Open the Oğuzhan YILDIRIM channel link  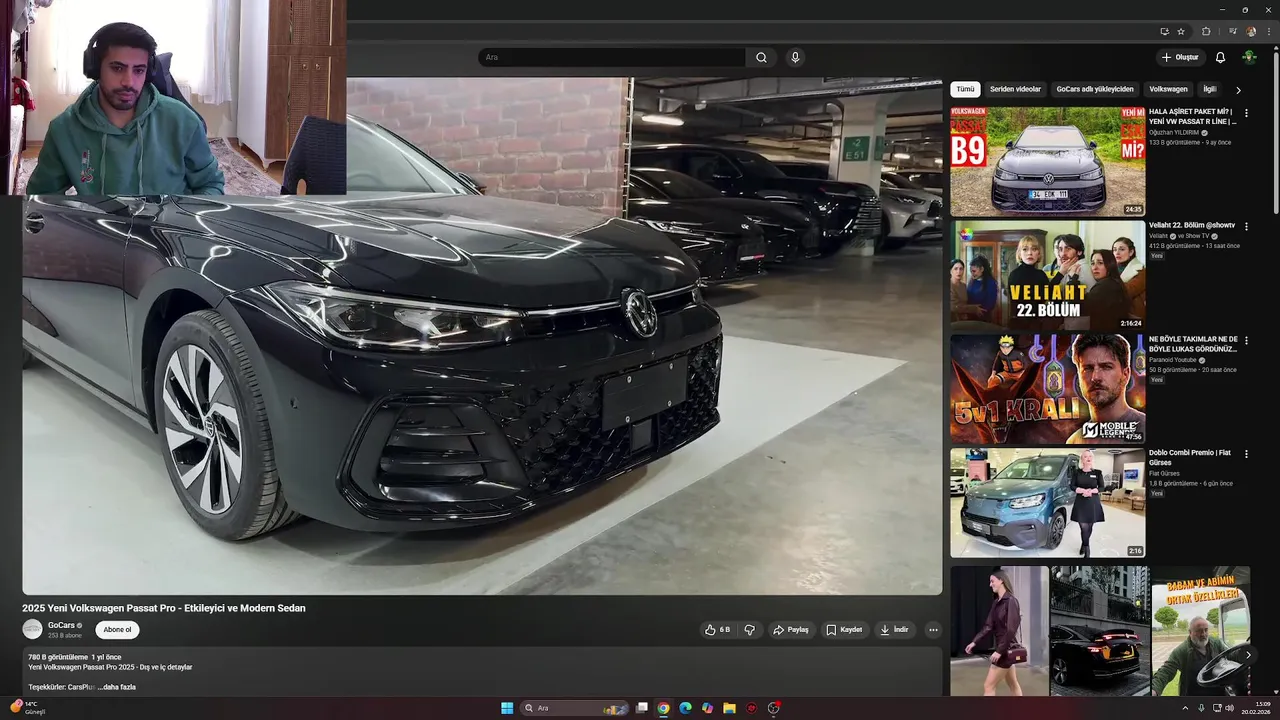click(x=1174, y=132)
